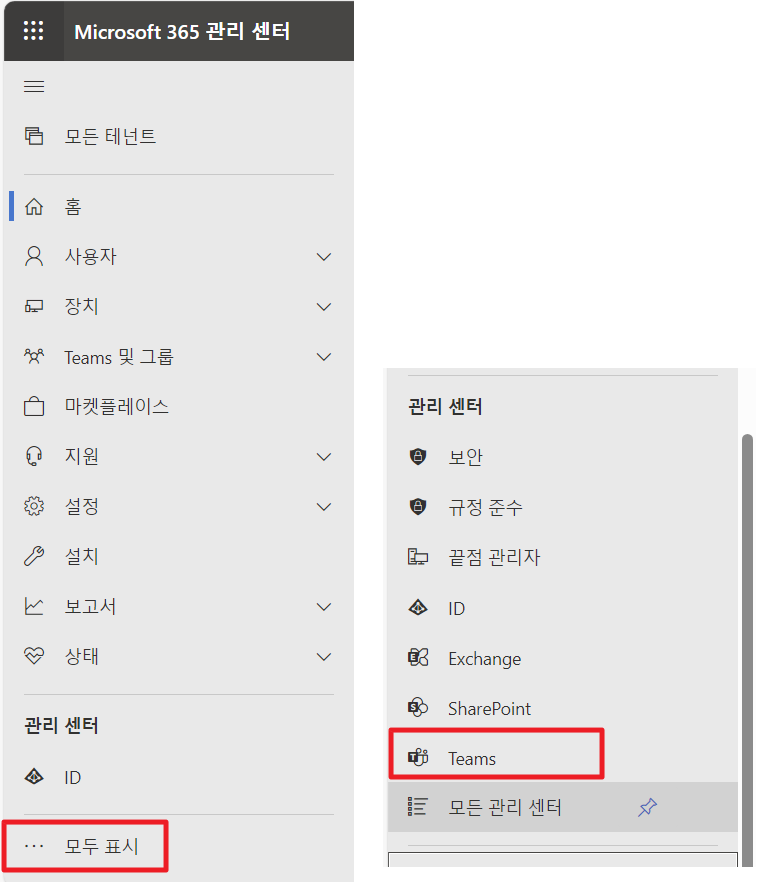
Task: Click the 보고서 label
Action: [91, 606]
